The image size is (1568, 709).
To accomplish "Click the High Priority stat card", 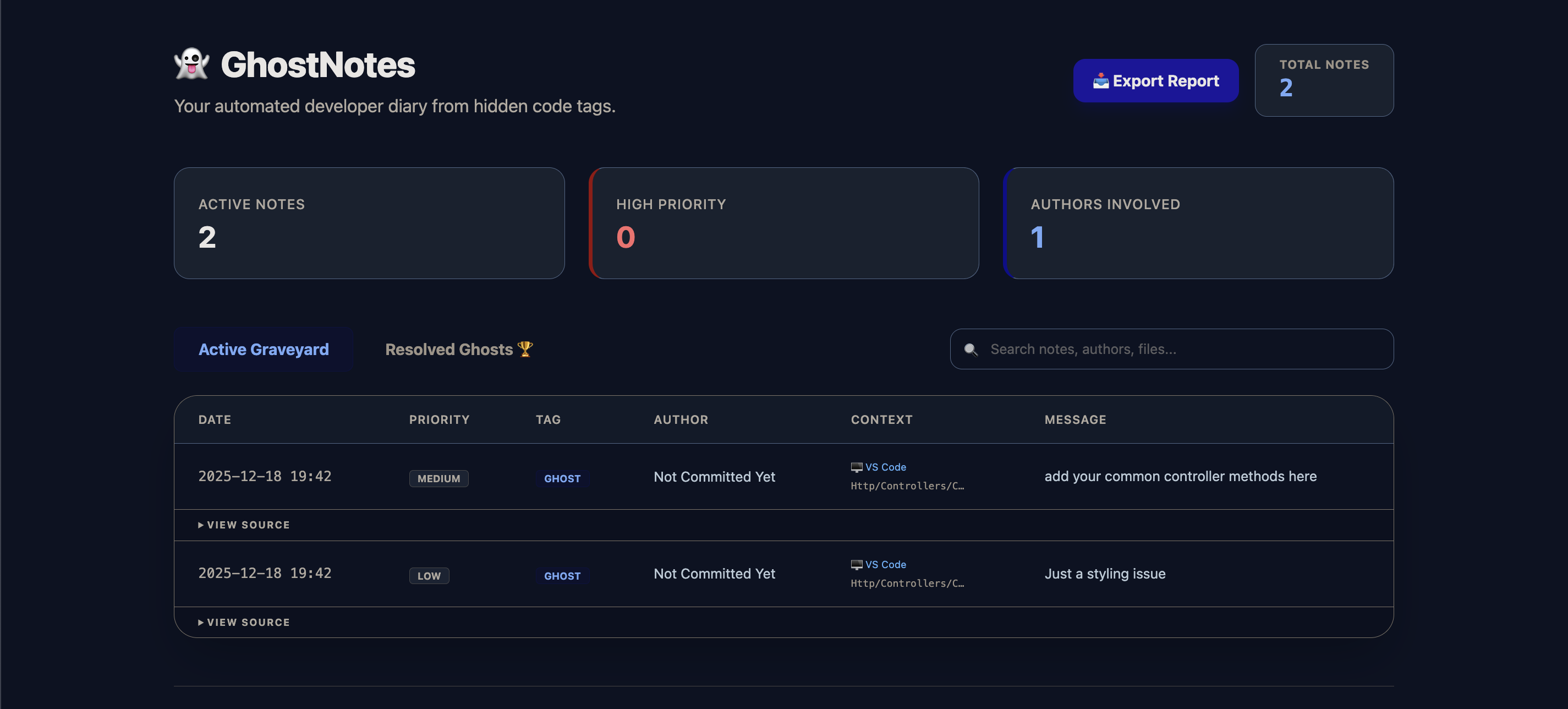I will (784, 223).
